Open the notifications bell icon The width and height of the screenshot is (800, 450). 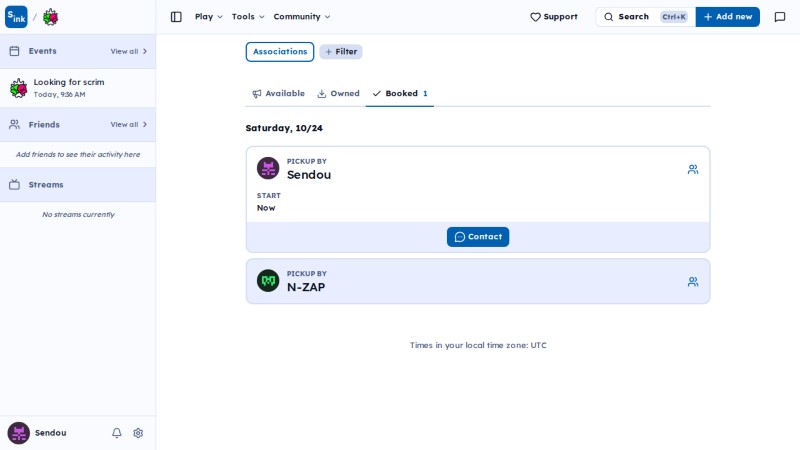tap(117, 433)
